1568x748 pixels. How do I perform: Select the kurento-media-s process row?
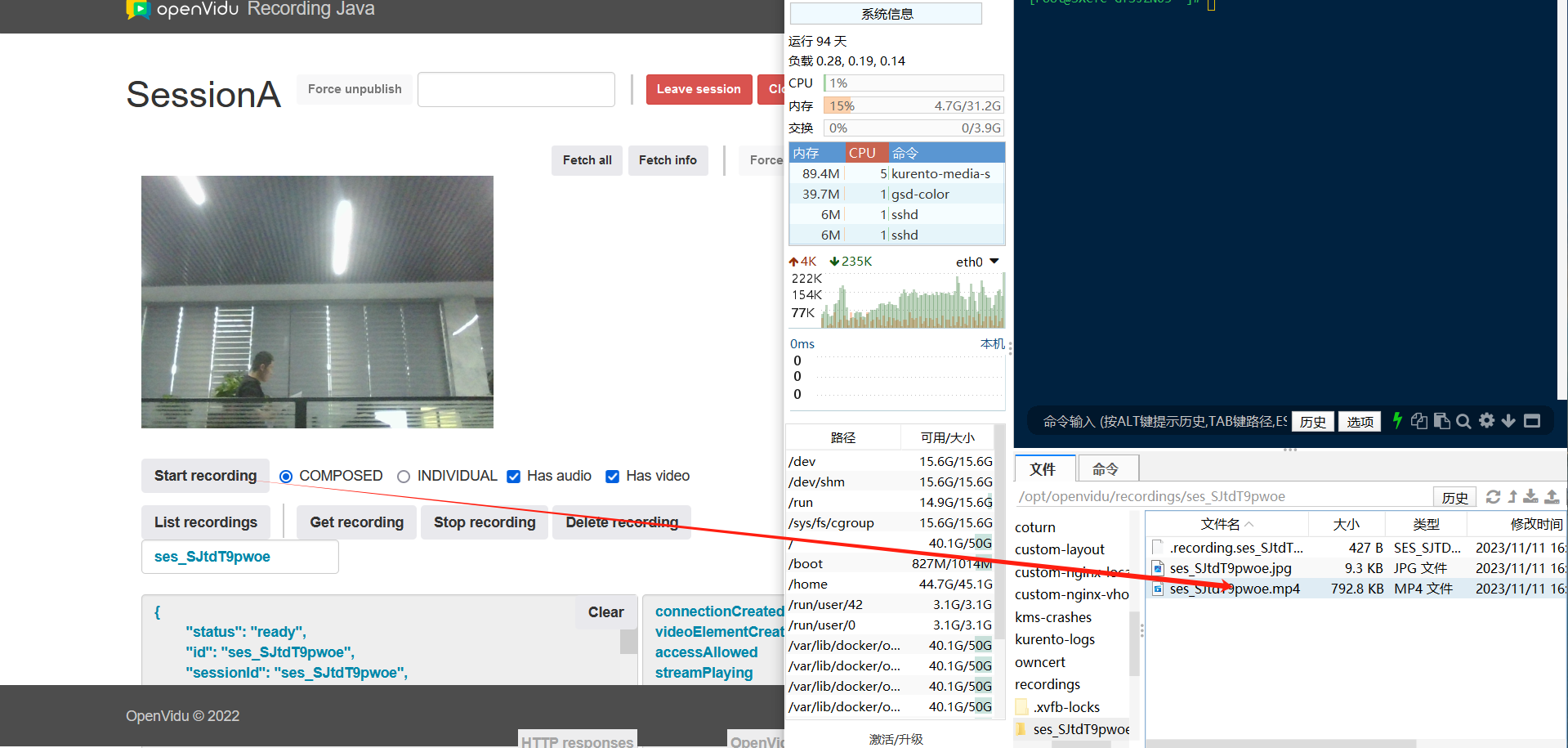(896, 173)
